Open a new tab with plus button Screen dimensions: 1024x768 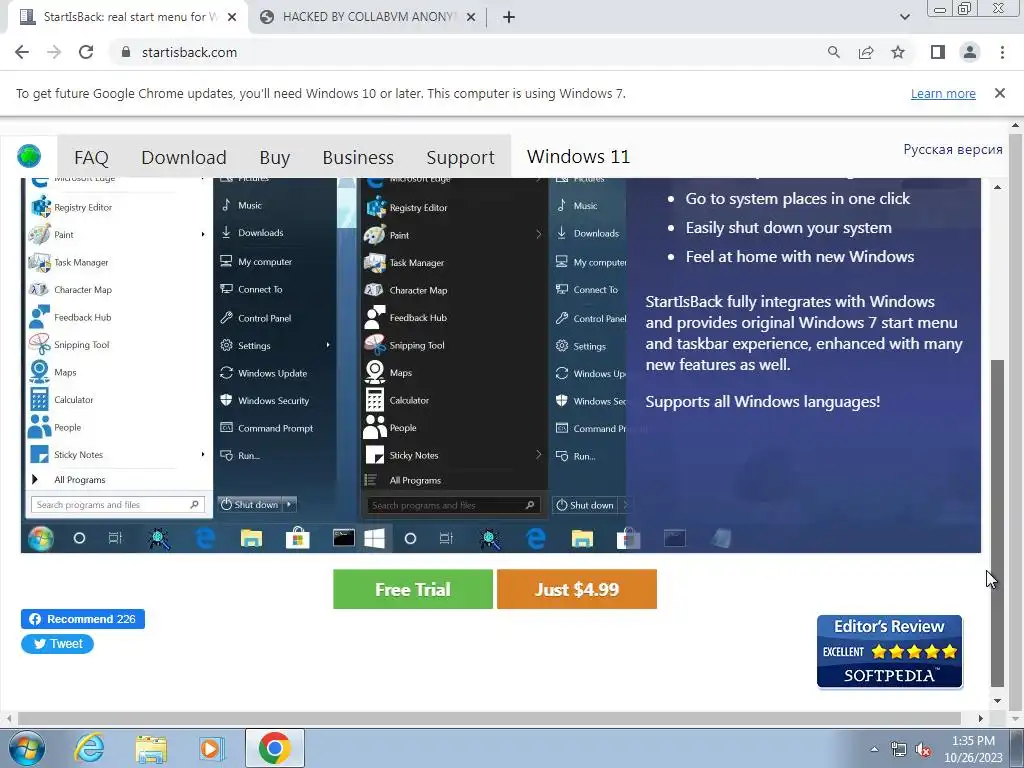pos(509,17)
